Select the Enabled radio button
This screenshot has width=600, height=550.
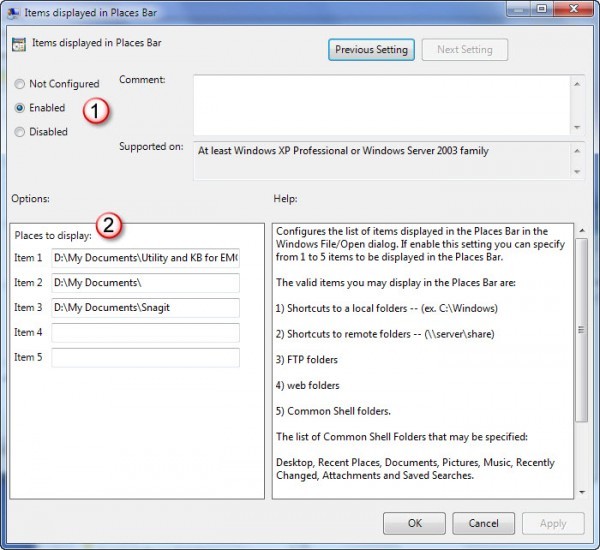20,108
